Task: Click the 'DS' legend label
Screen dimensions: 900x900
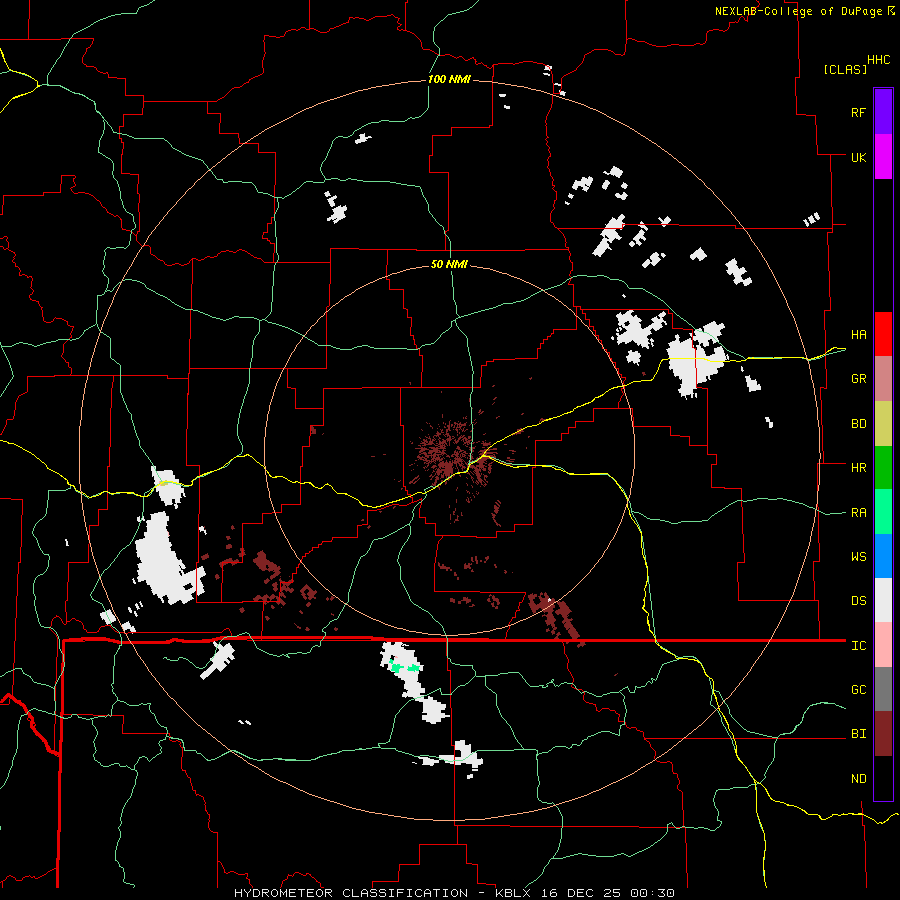Action: (858, 601)
